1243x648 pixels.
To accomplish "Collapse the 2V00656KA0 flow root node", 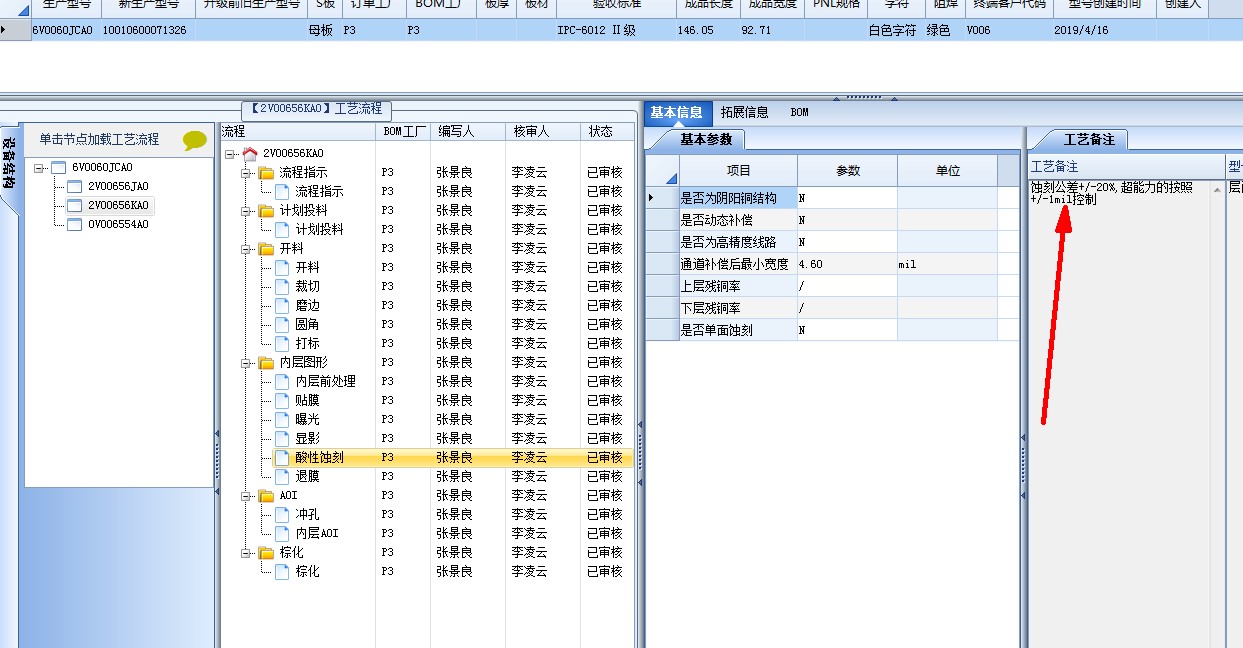I will (229, 154).
